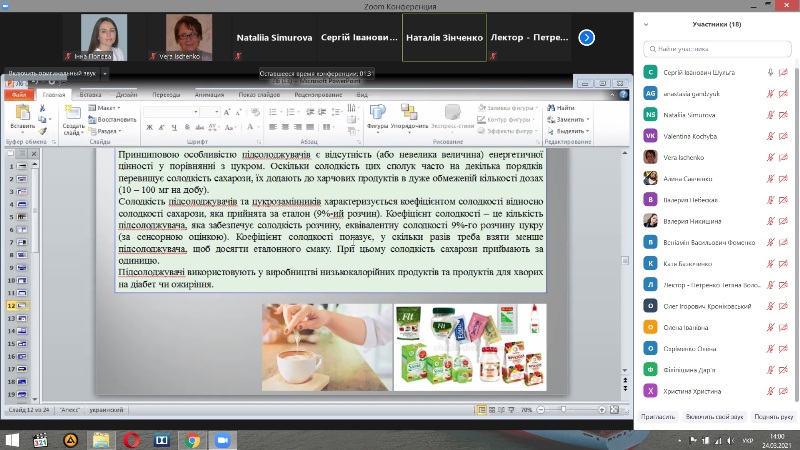Click the Найти участника search field
800x450 pixels.
(716, 48)
